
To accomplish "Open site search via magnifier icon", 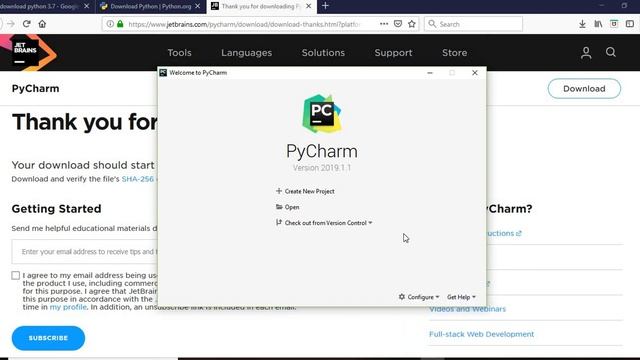I will (x=611, y=52).
